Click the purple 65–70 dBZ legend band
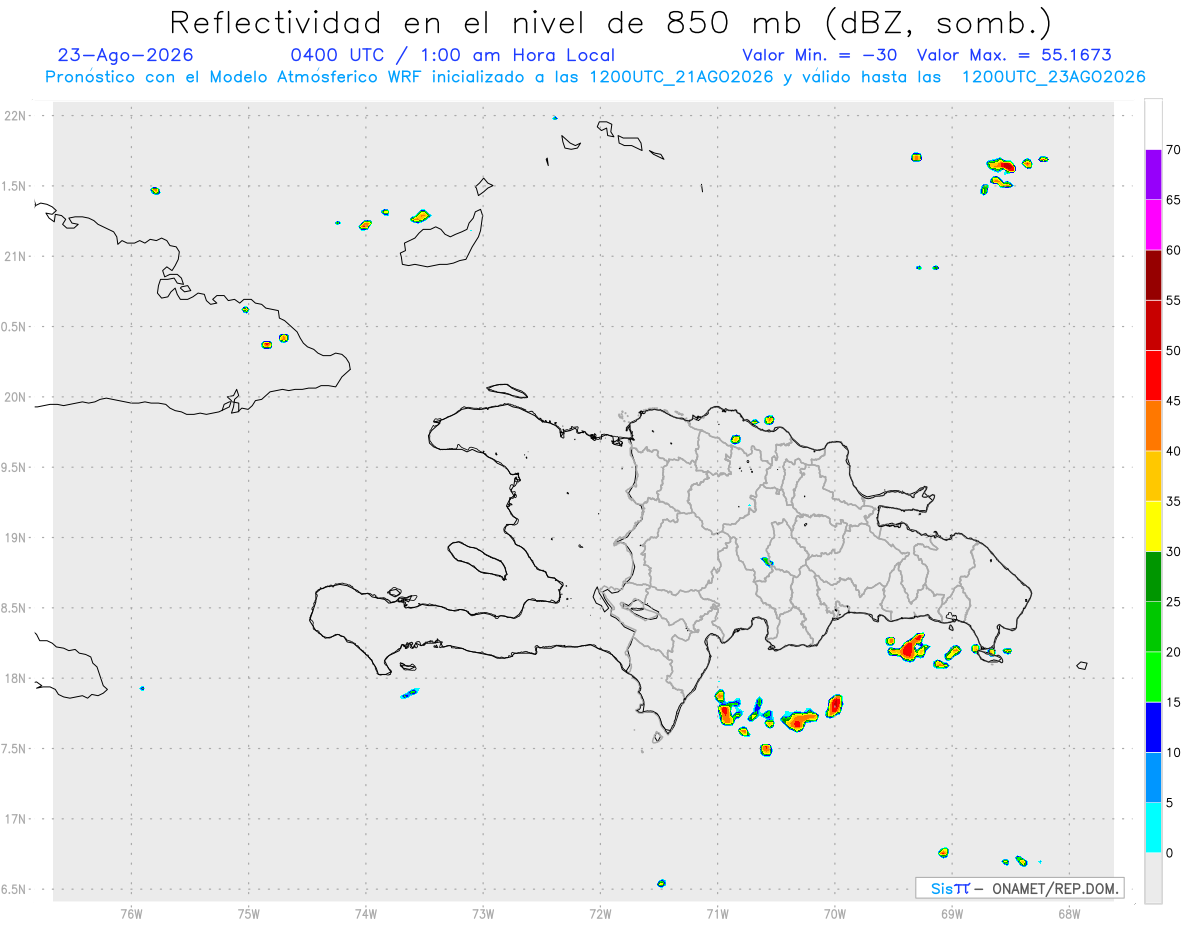This screenshot has height=927, width=1200. [1153, 174]
